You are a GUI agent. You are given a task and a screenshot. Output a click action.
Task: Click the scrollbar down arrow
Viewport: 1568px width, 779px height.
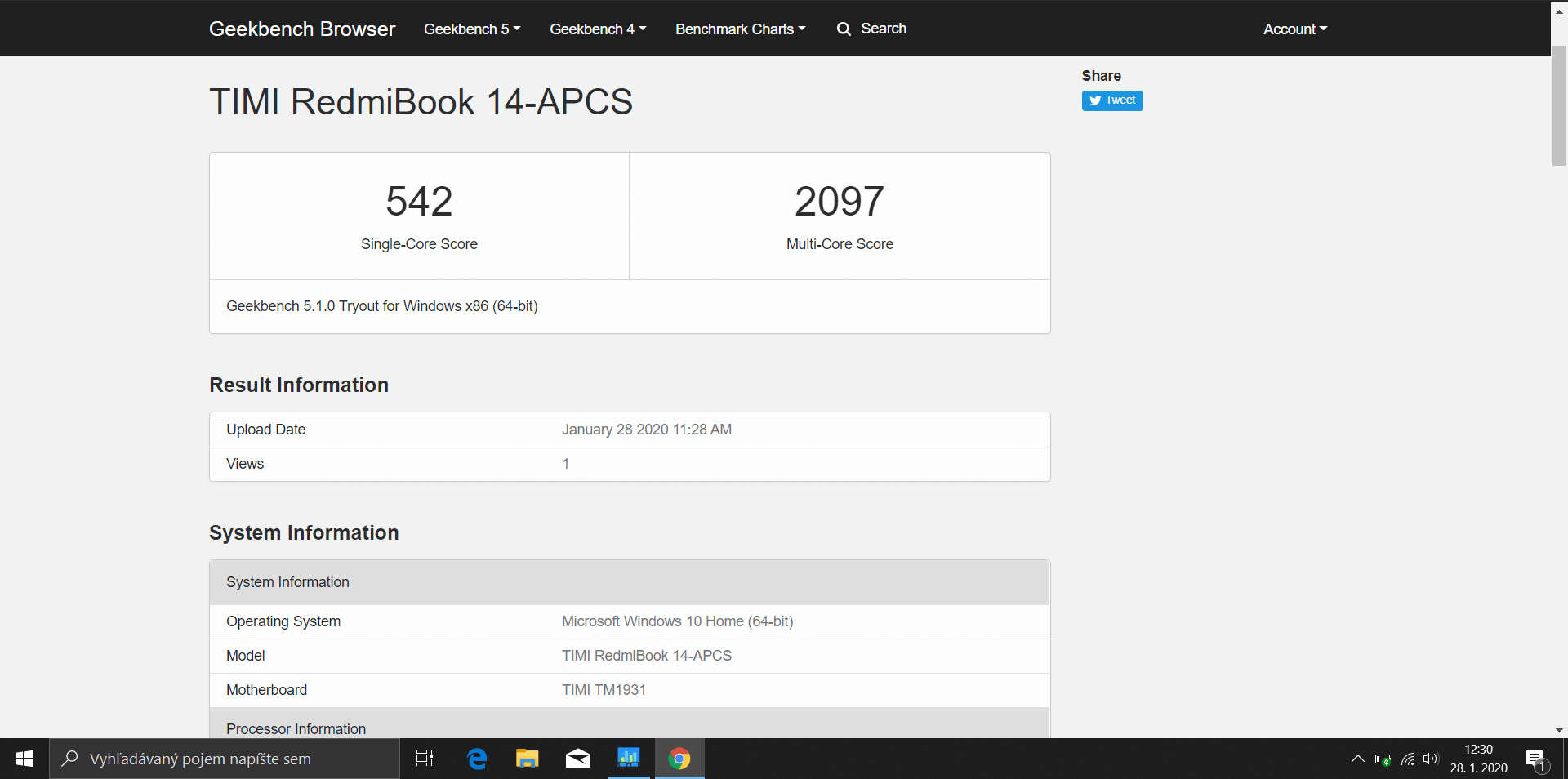[x=1559, y=731]
